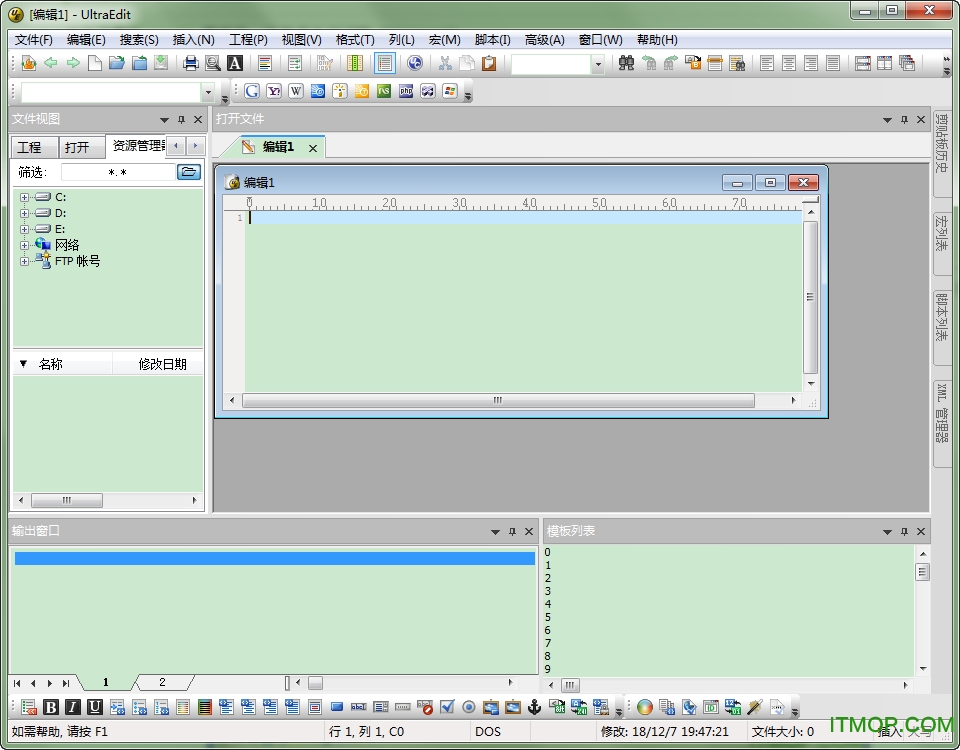Open the 格式(T) menu
The image size is (960, 750).
tap(355, 40)
